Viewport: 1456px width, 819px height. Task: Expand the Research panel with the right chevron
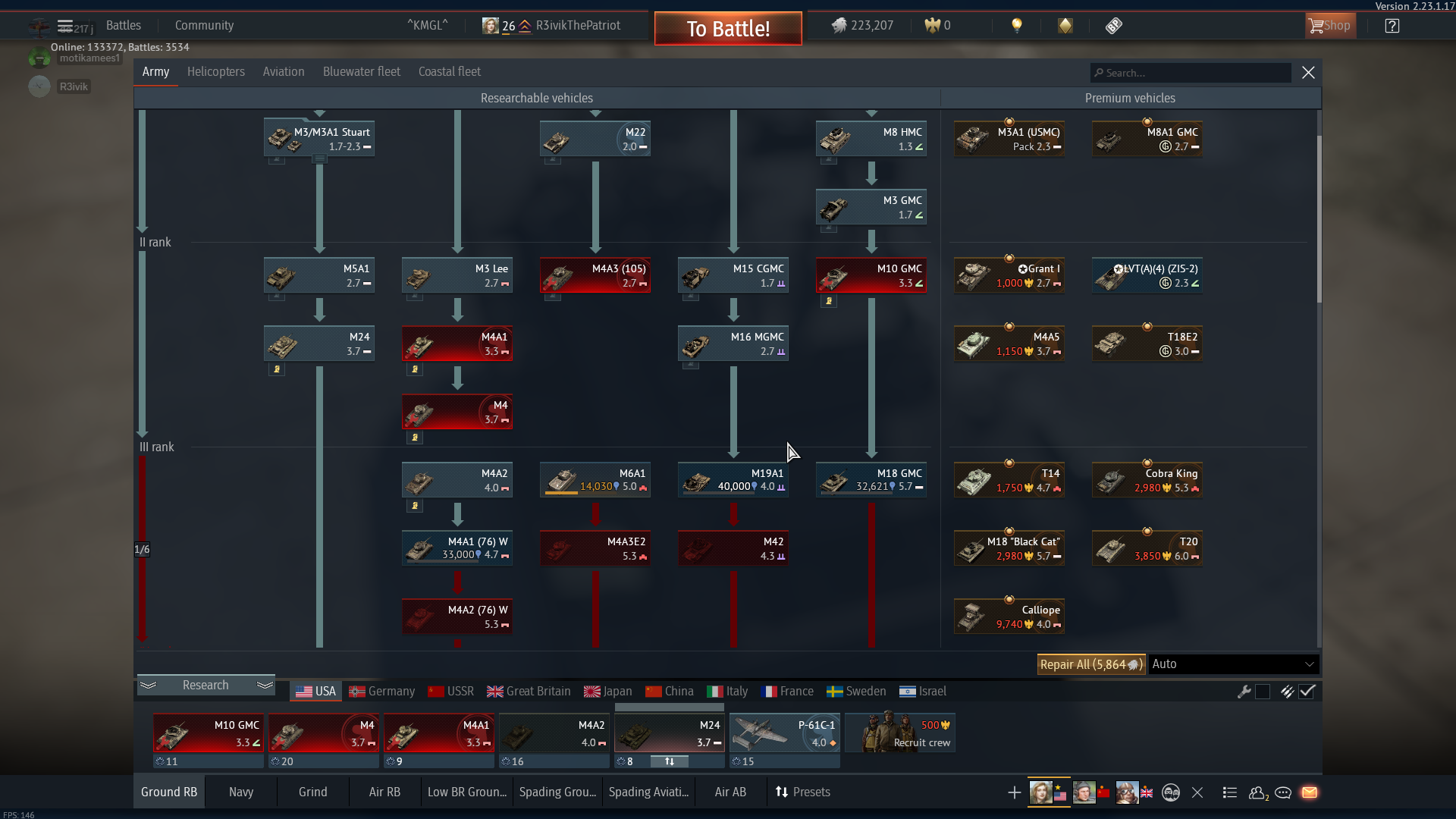point(264,685)
